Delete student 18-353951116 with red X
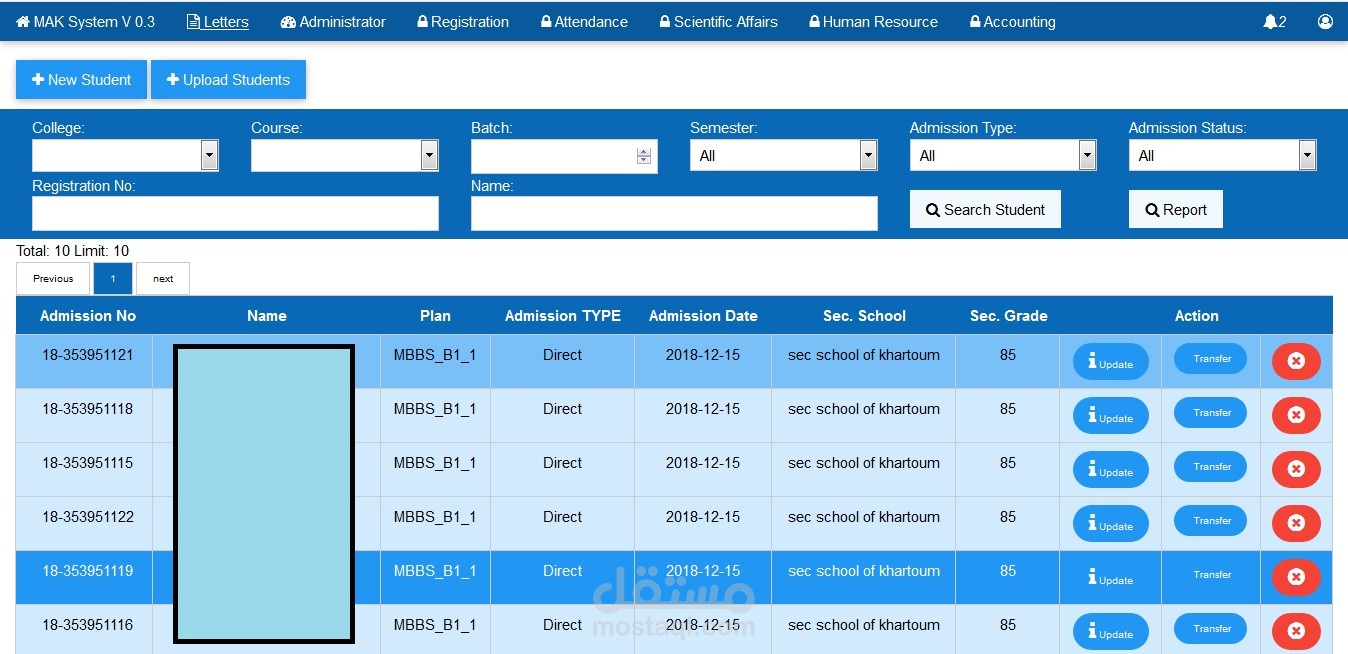1348x654 pixels. (1296, 631)
